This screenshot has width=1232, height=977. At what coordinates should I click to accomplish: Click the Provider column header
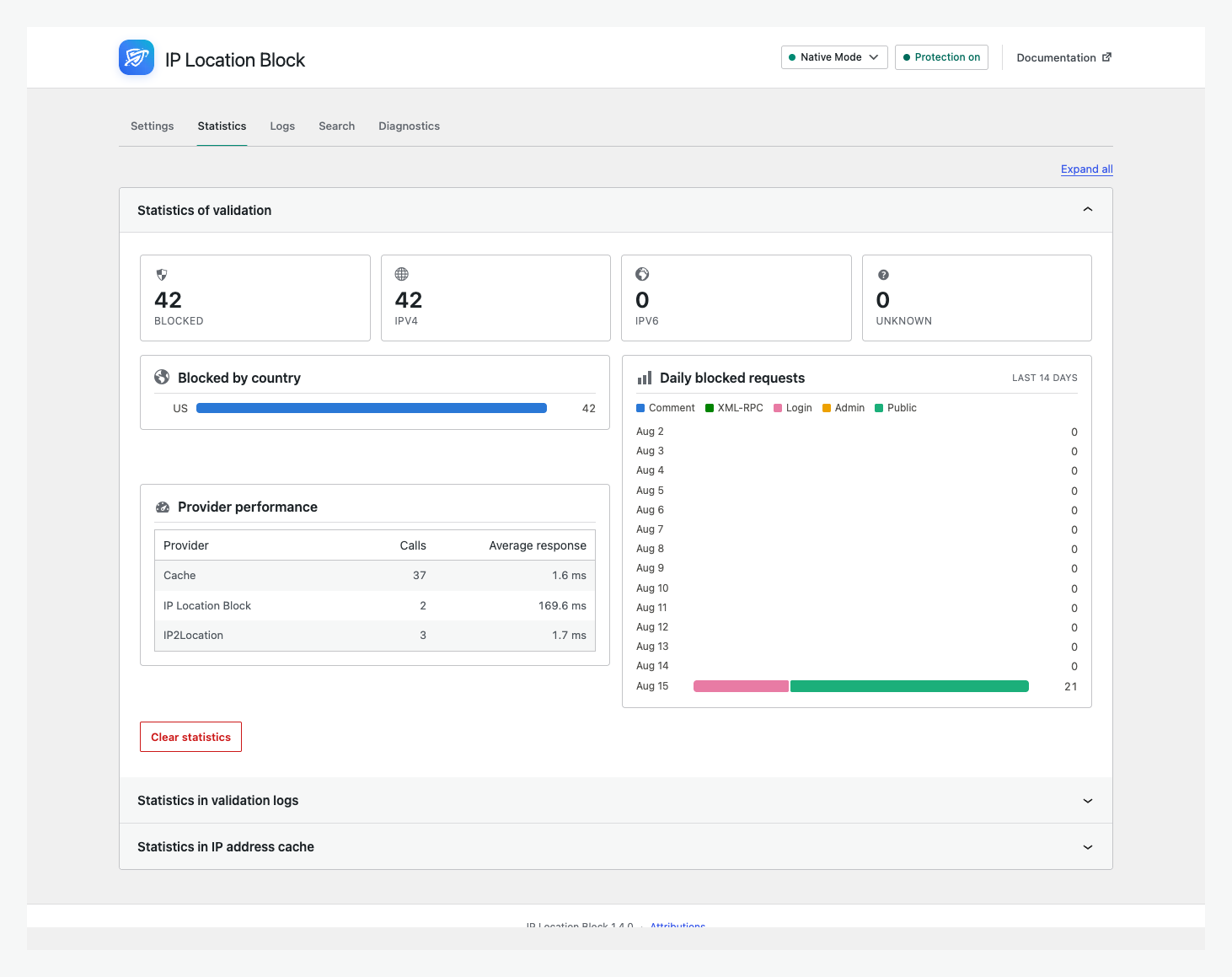(186, 545)
